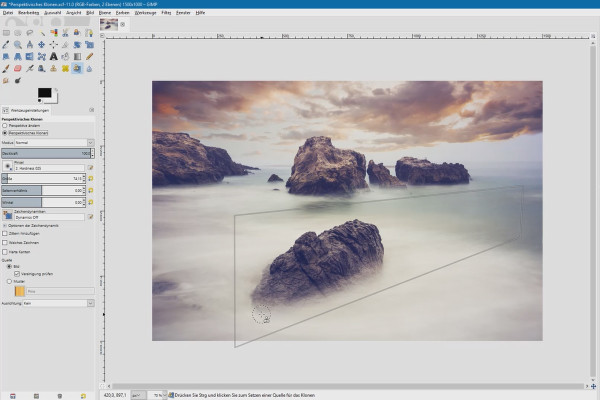The width and height of the screenshot is (600, 400).
Task: Select the Clone stamp tool
Action: point(54,69)
